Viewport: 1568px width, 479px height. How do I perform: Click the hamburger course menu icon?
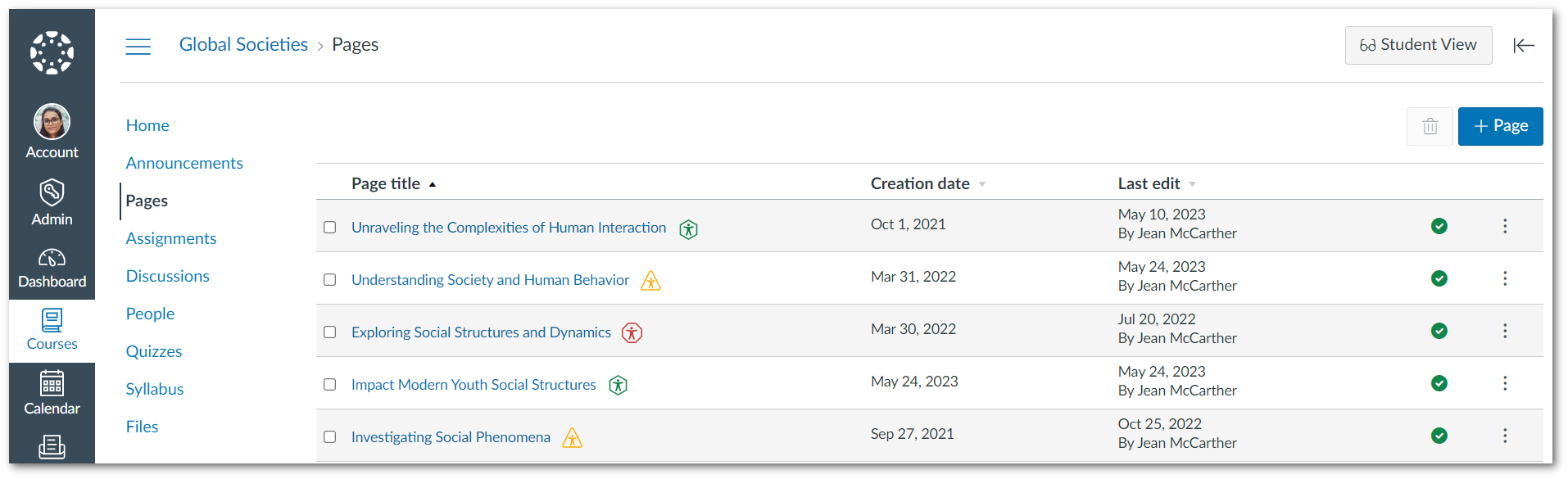(x=138, y=46)
